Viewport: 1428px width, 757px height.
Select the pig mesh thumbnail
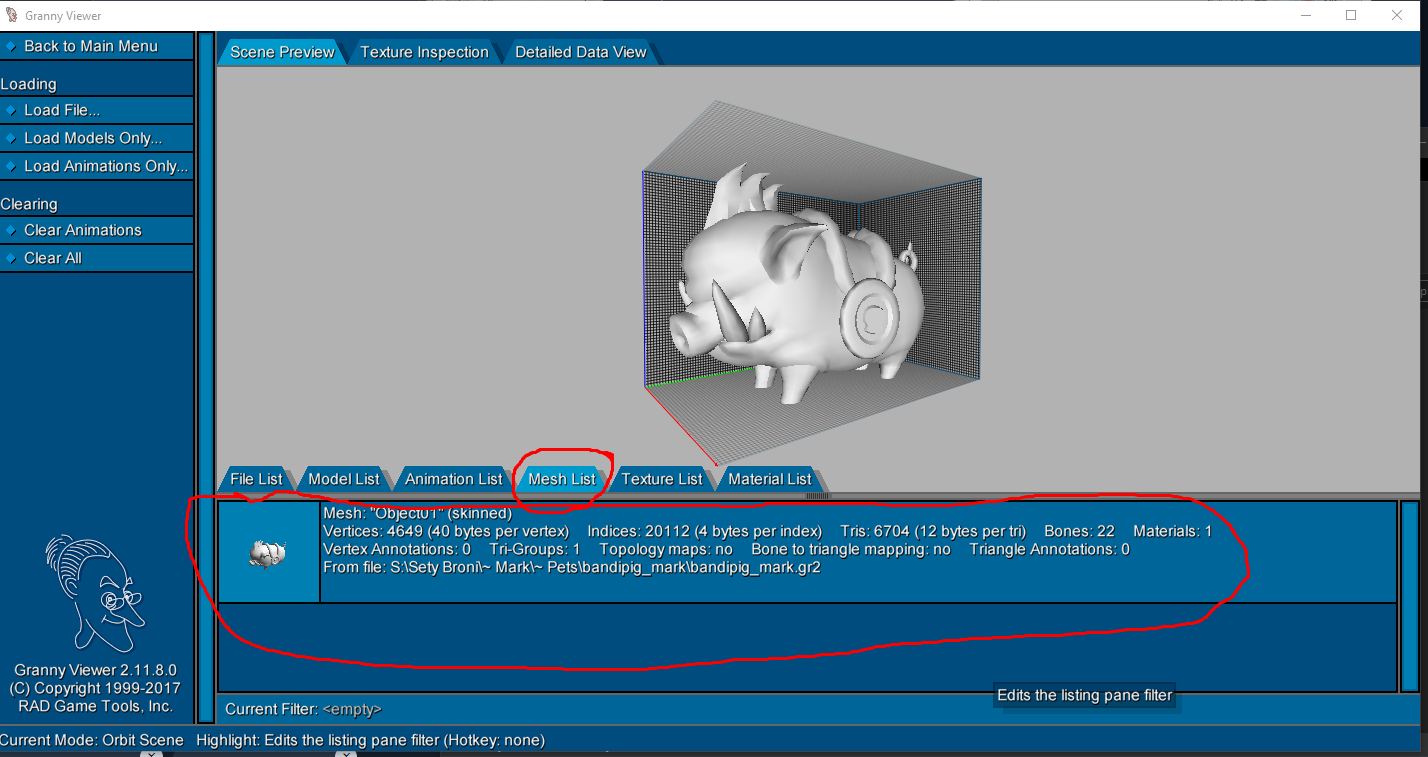coord(268,553)
